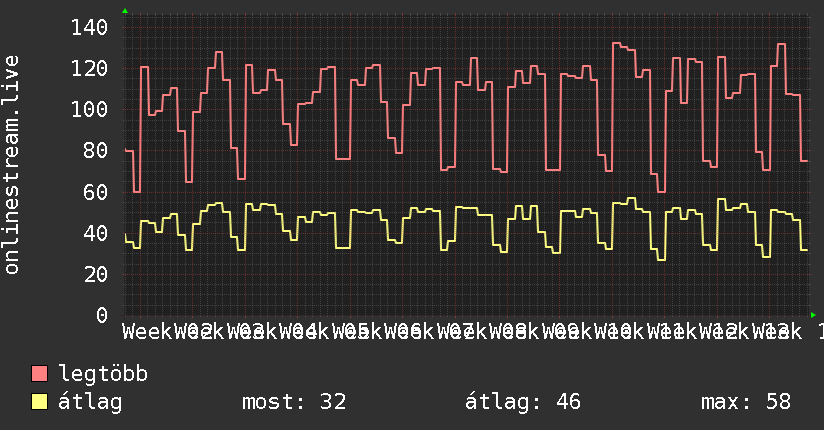Click the 'átlag: 46' statistic
Viewport: 824px width, 430px height.
pos(523,402)
